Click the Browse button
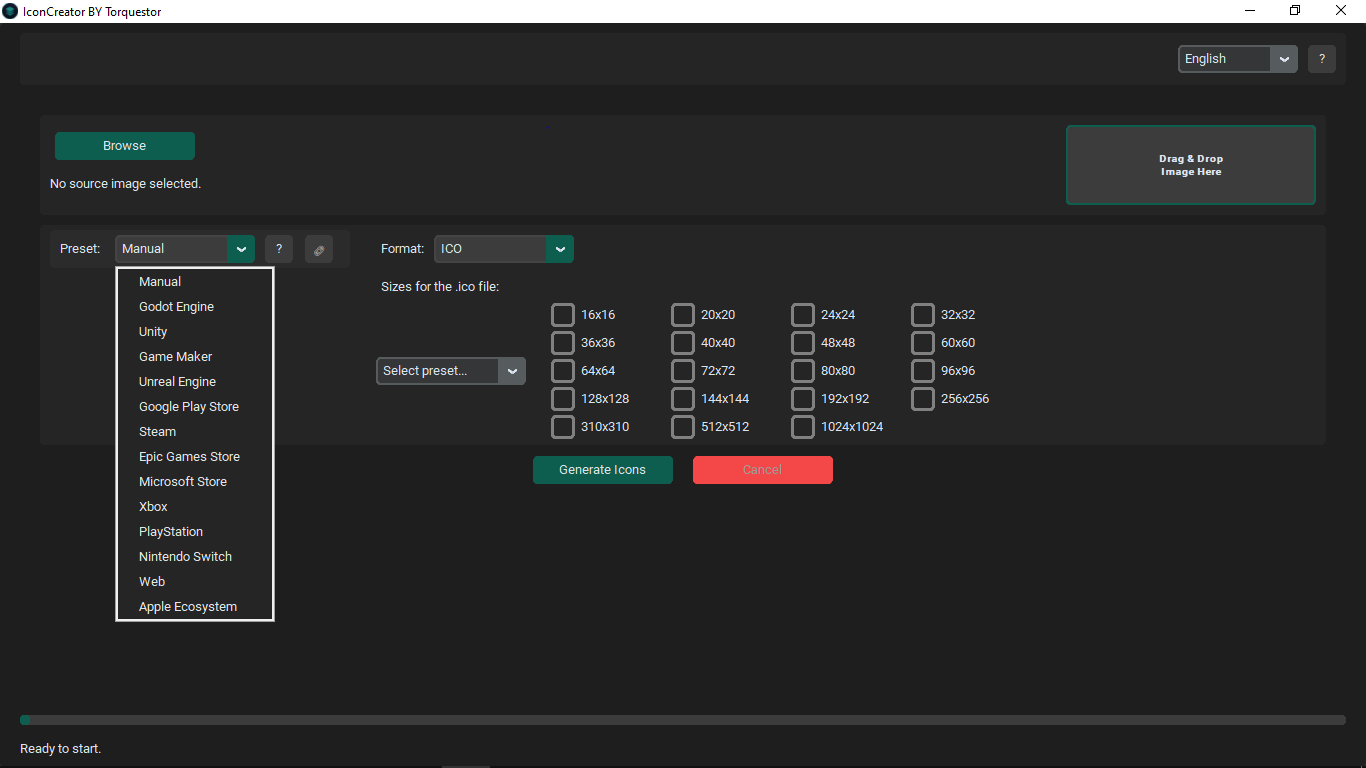The width and height of the screenshot is (1366, 768). click(125, 146)
